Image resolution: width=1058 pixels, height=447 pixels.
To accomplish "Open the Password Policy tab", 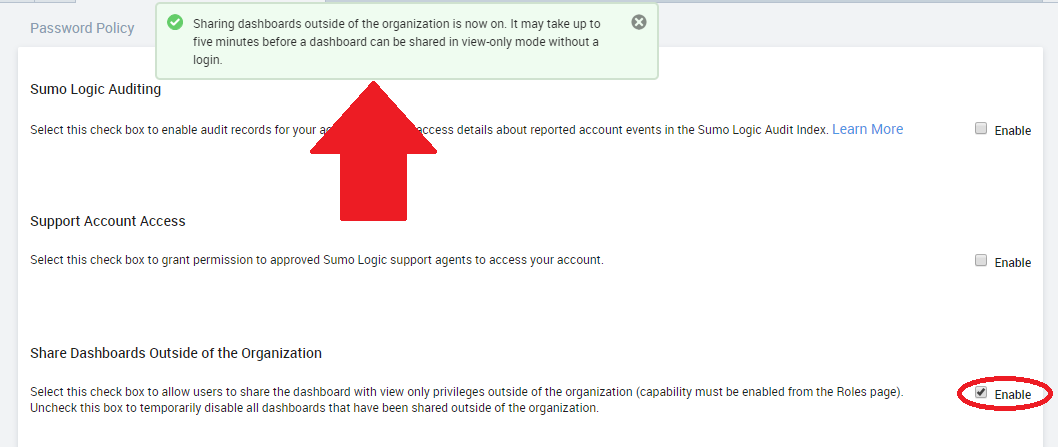I will 82,28.
